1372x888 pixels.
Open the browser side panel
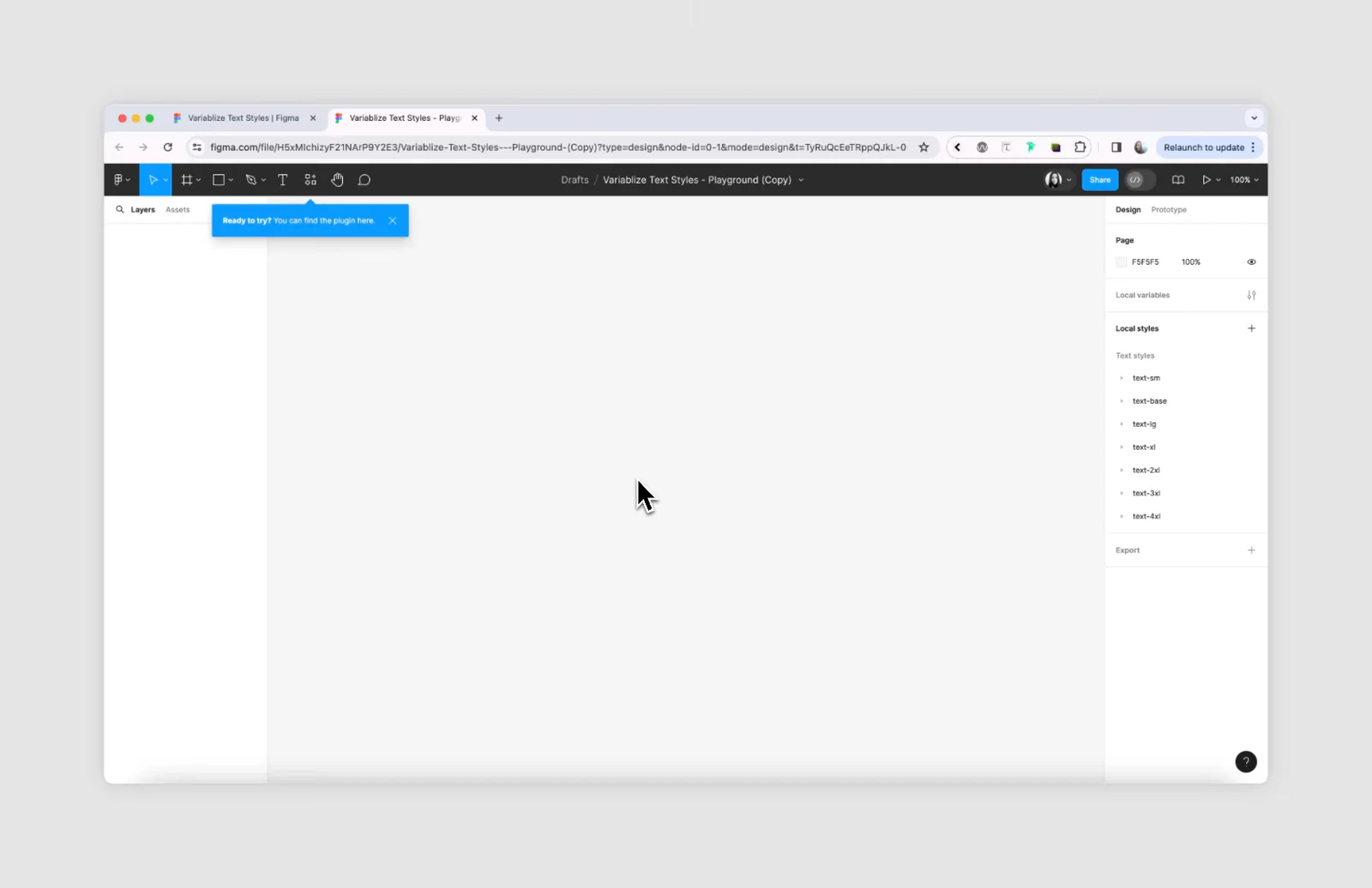1116,147
